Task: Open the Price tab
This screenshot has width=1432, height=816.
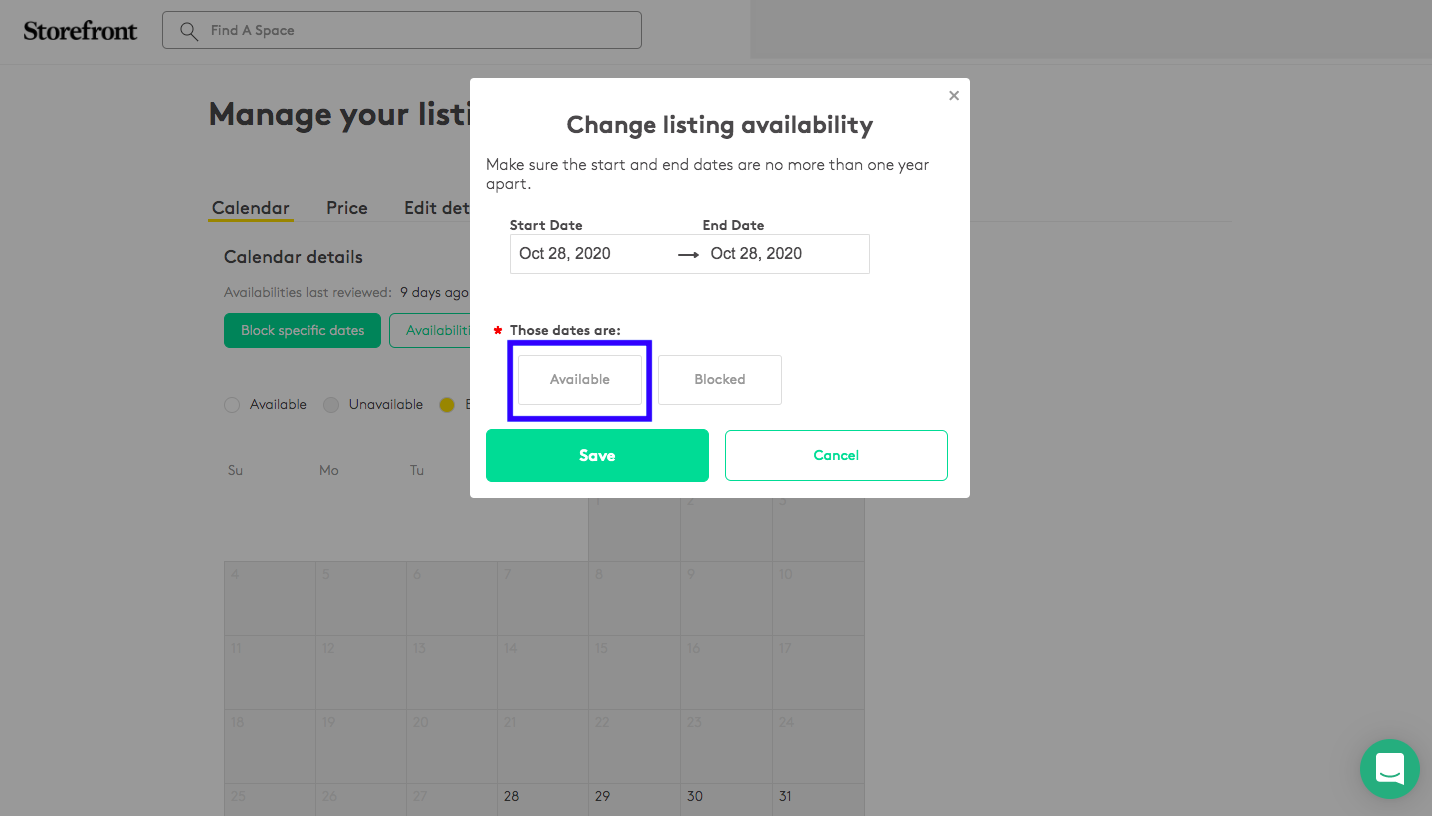Action: point(347,208)
